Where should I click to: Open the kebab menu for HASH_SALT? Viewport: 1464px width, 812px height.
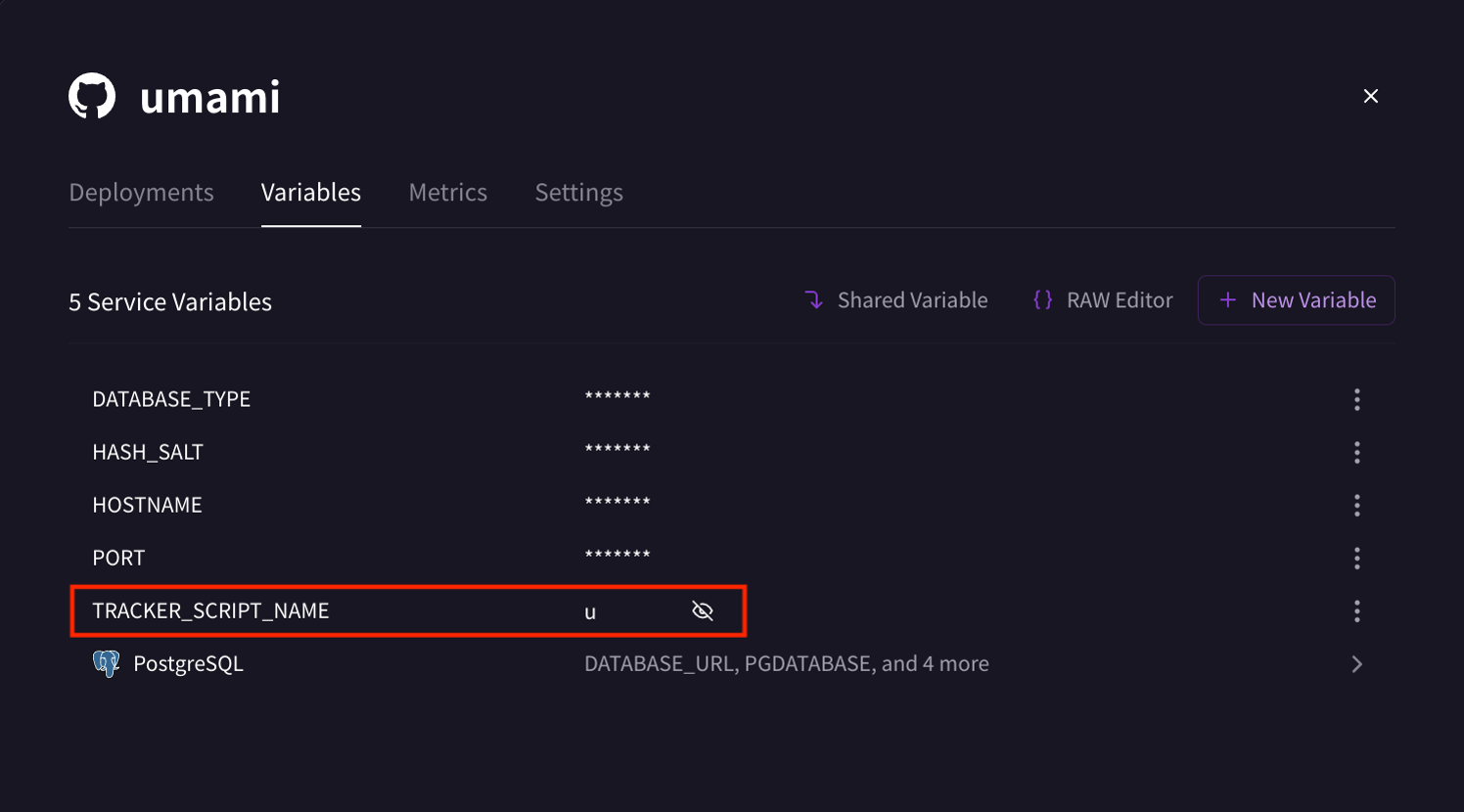click(1357, 452)
